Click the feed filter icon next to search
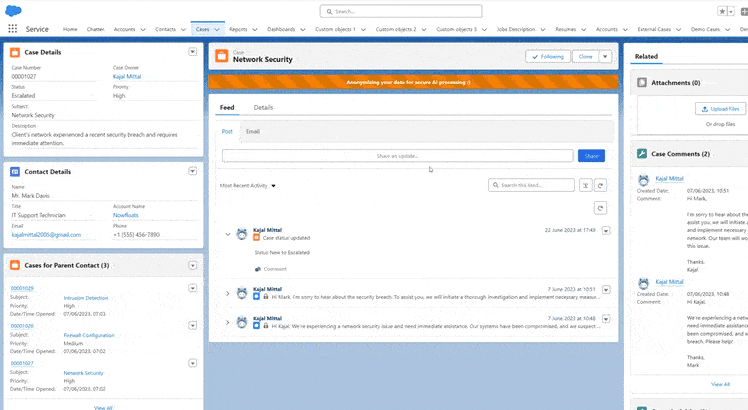The width and height of the screenshot is (748, 410). pos(585,185)
